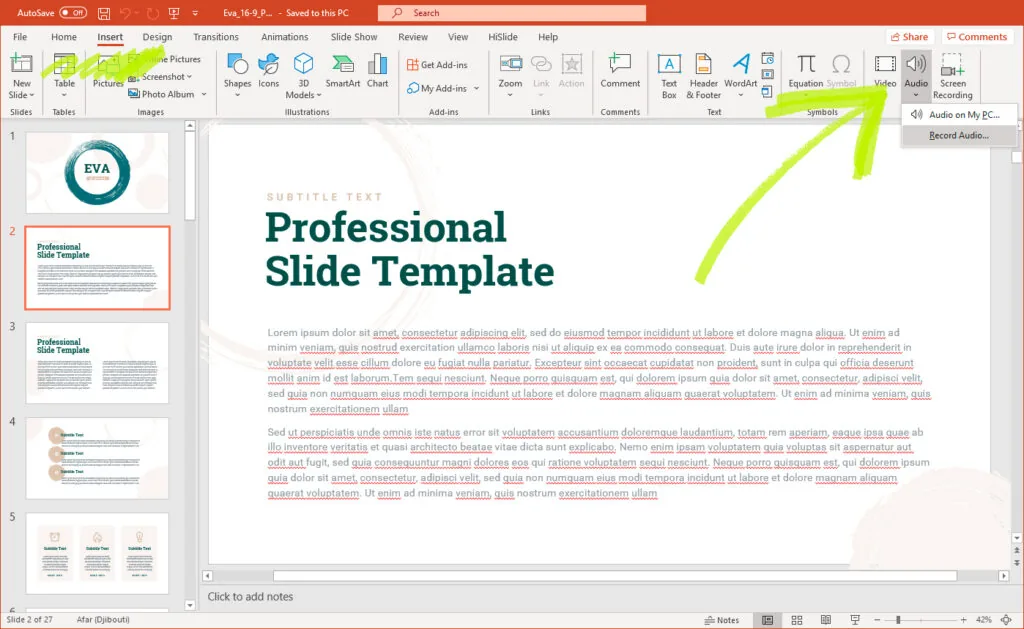Go to the Slide Show tab
1024x629 pixels.
pos(354,37)
